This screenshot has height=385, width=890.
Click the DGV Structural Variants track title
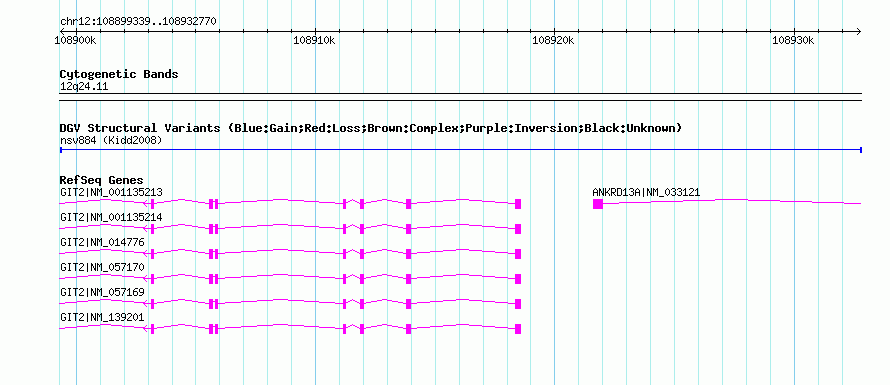[371, 128]
